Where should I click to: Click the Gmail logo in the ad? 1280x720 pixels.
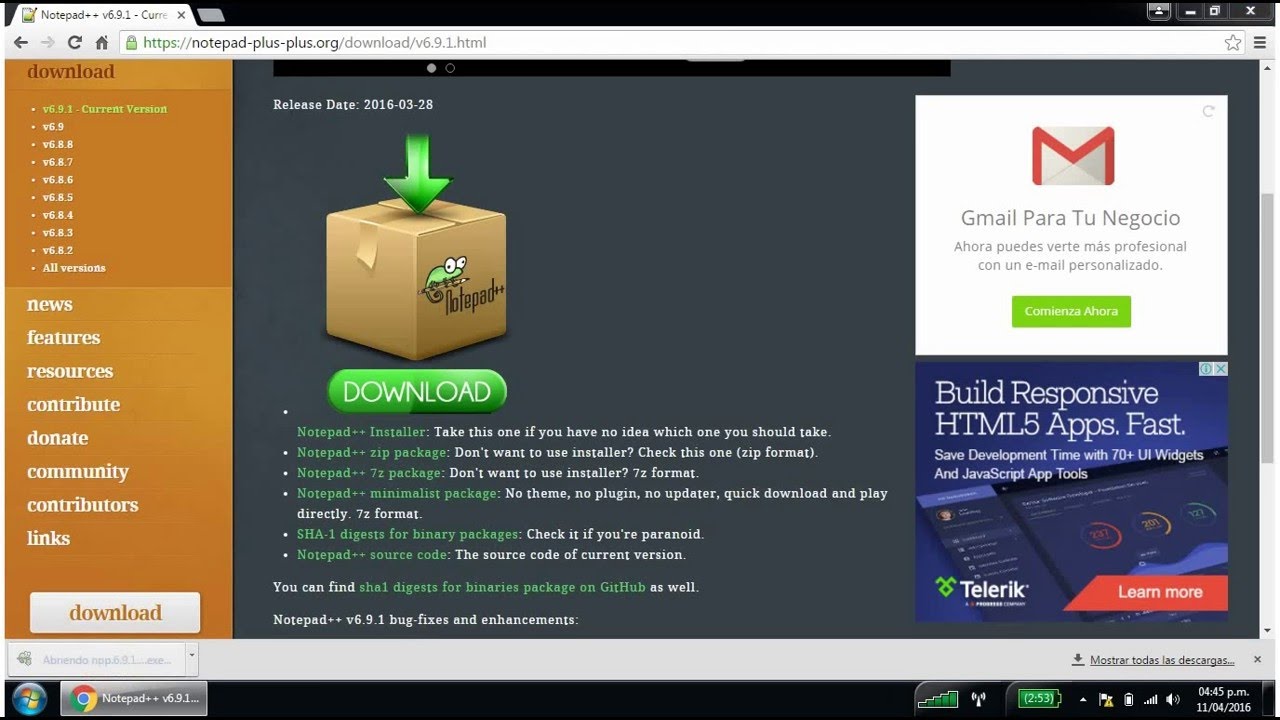pos(1073,155)
